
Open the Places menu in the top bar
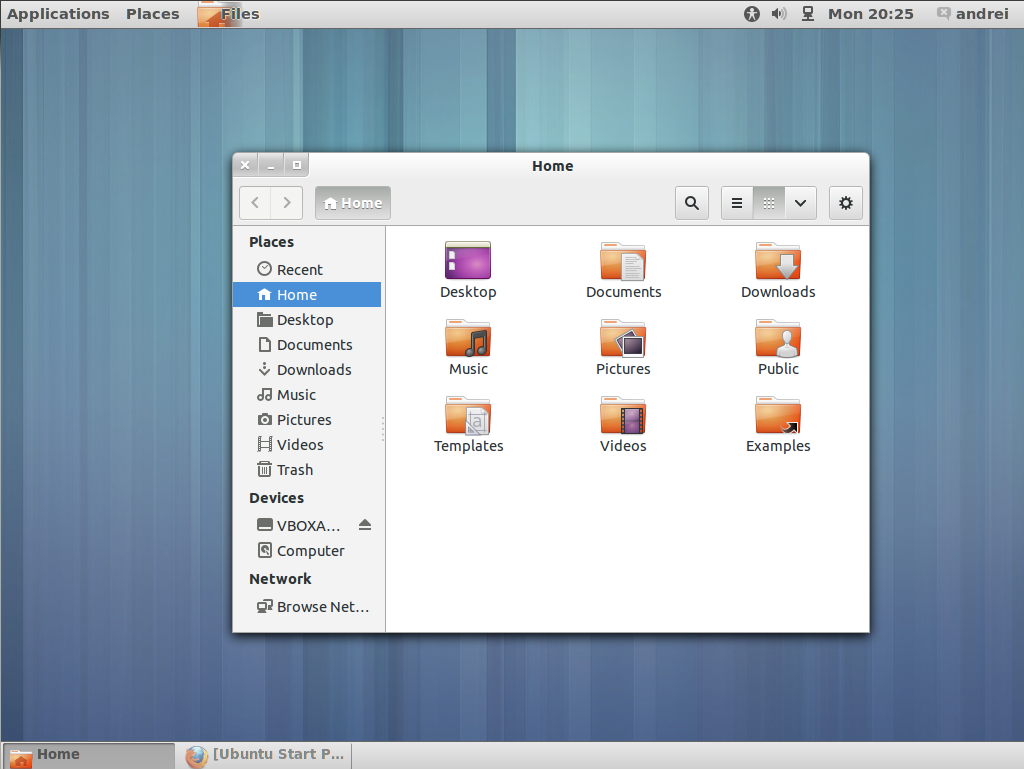152,13
